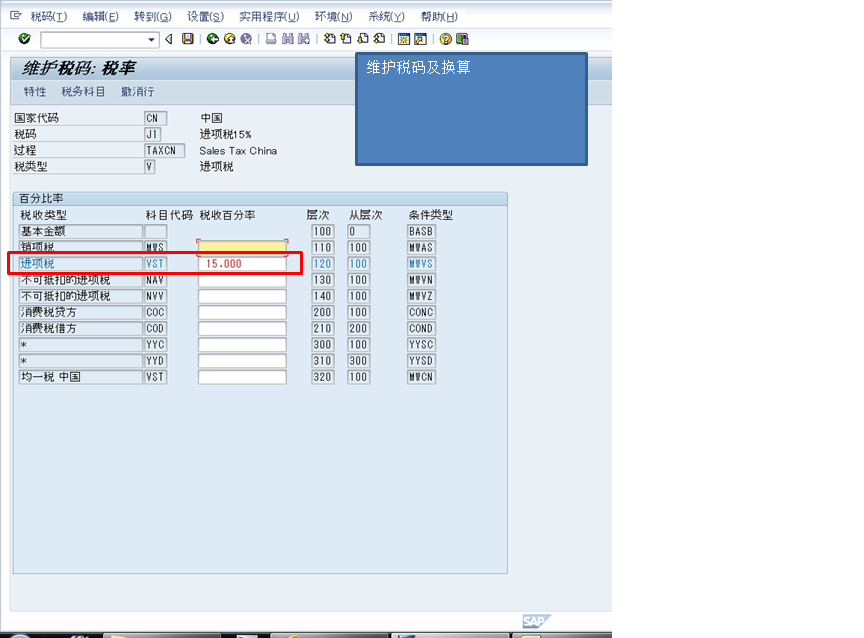Collapse command field with triangle arrow
This screenshot has height=638, width=864.
coord(169,39)
